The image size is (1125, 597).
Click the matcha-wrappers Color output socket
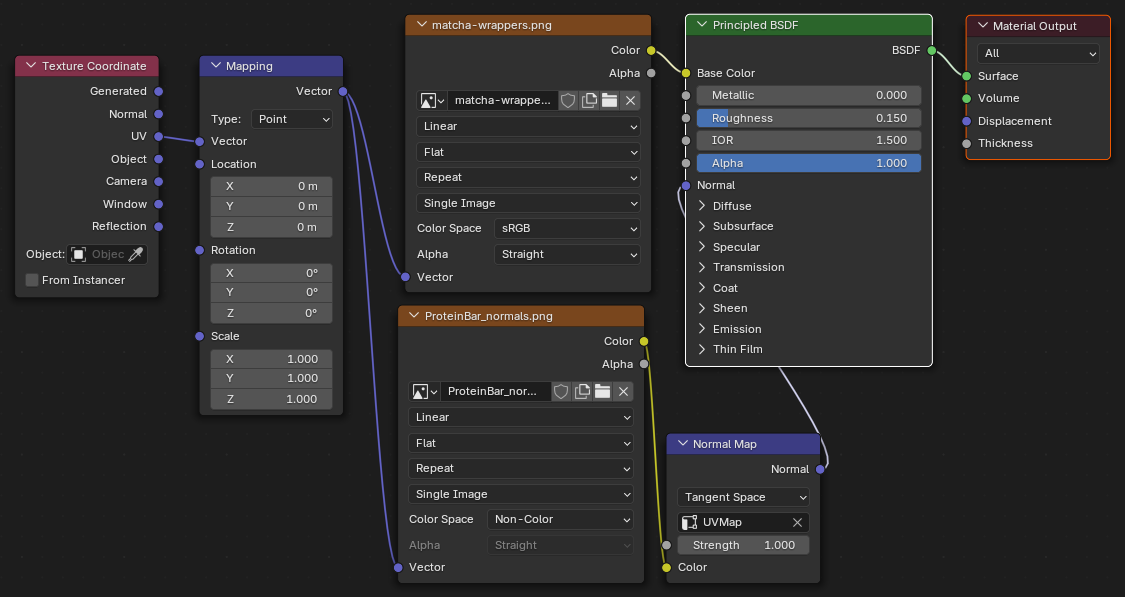tap(651, 50)
